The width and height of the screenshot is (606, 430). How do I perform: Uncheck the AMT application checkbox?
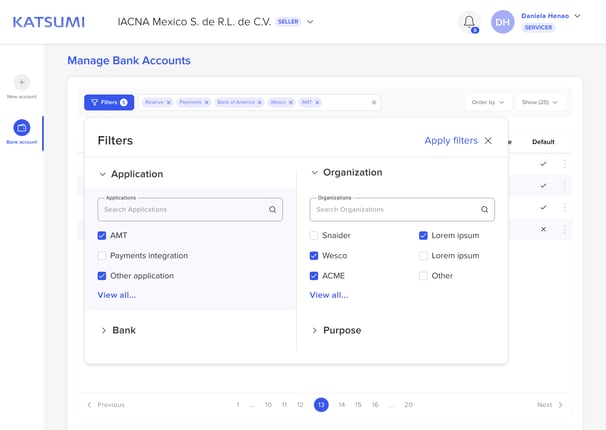coord(102,235)
